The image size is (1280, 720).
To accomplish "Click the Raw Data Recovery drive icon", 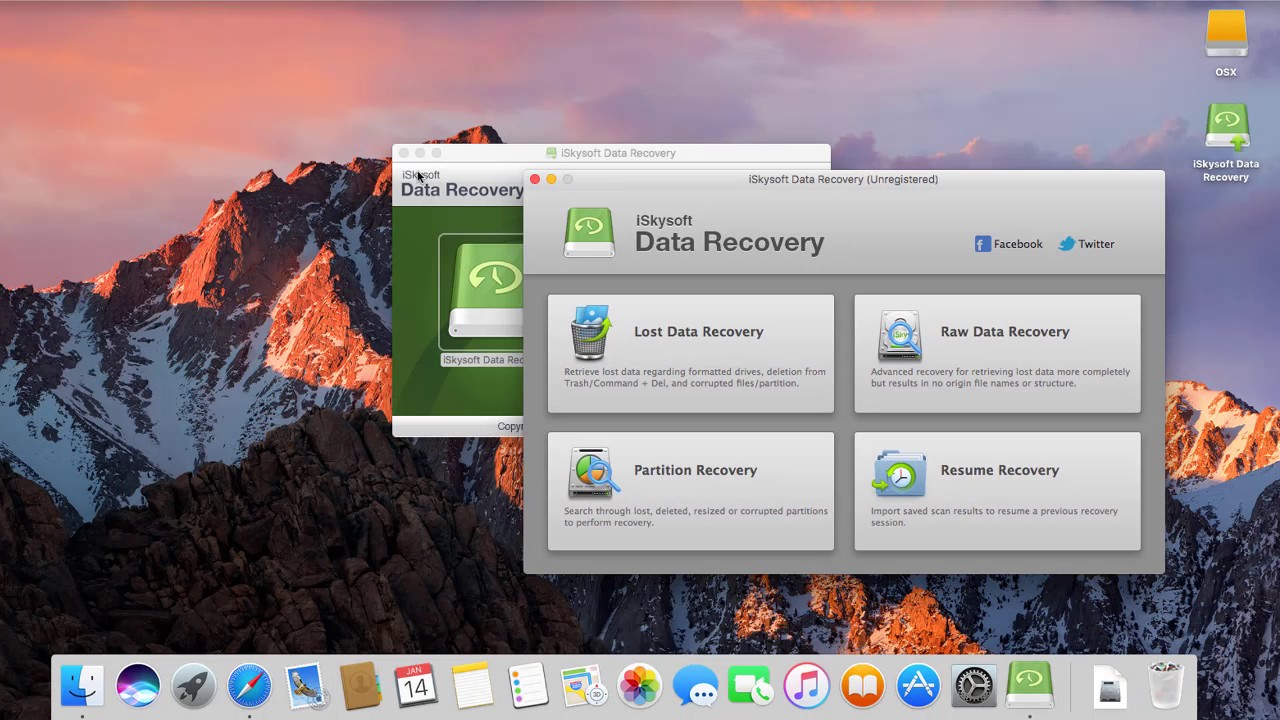I will (x=899, y=335).
